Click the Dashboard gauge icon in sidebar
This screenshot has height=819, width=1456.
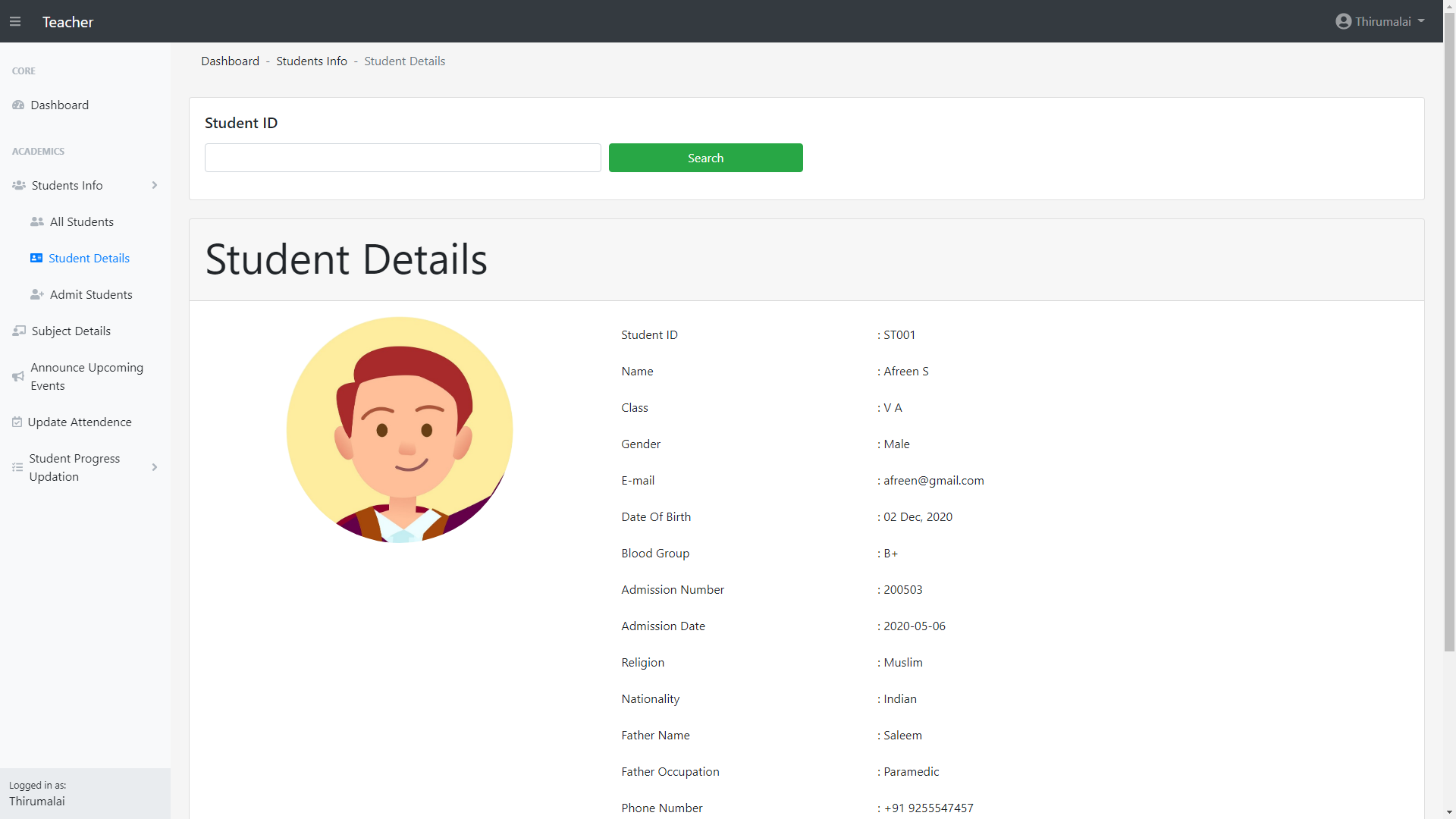[x=18, y=105]
